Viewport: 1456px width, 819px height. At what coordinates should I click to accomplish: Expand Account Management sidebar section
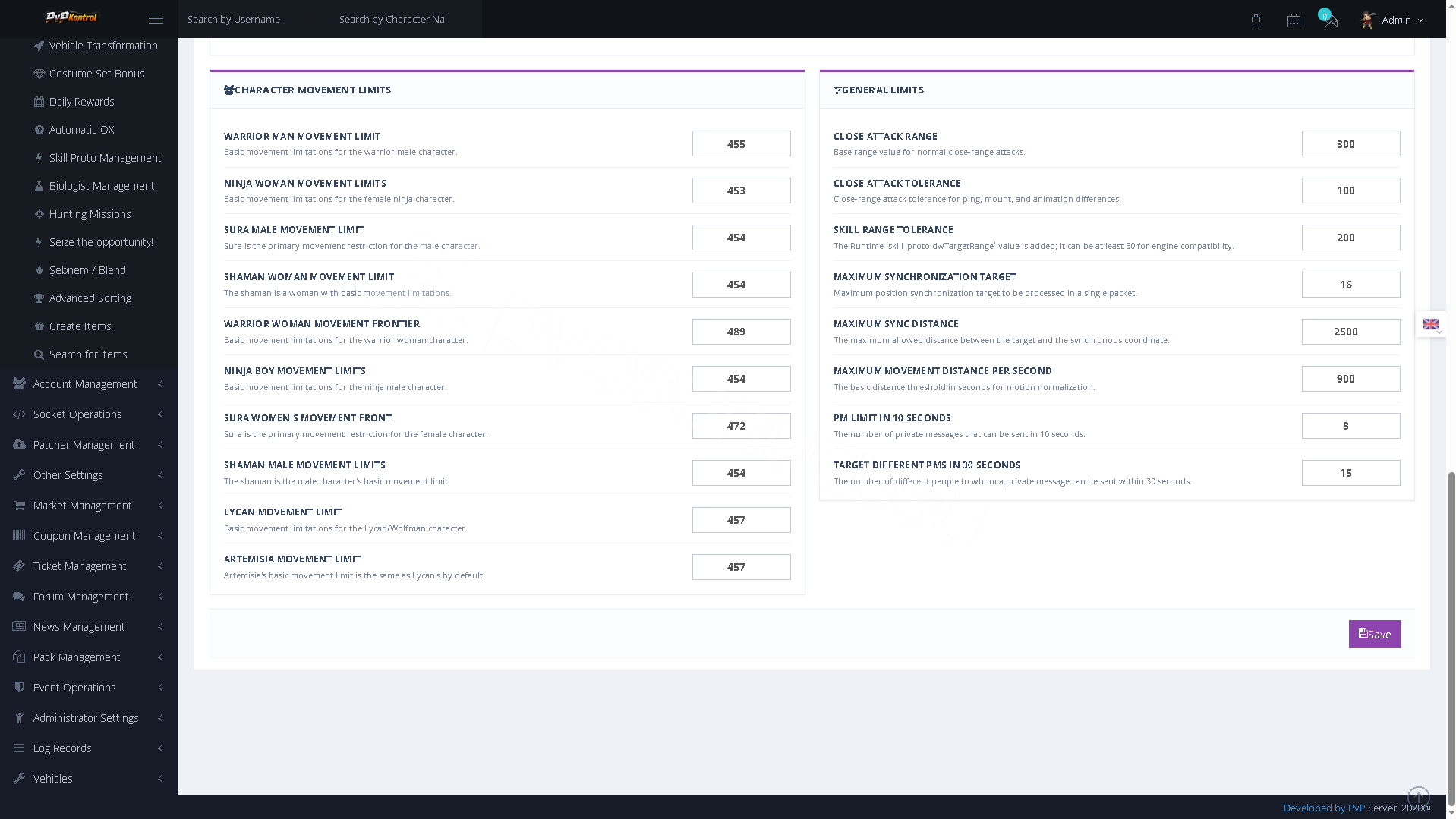point(89,384)
